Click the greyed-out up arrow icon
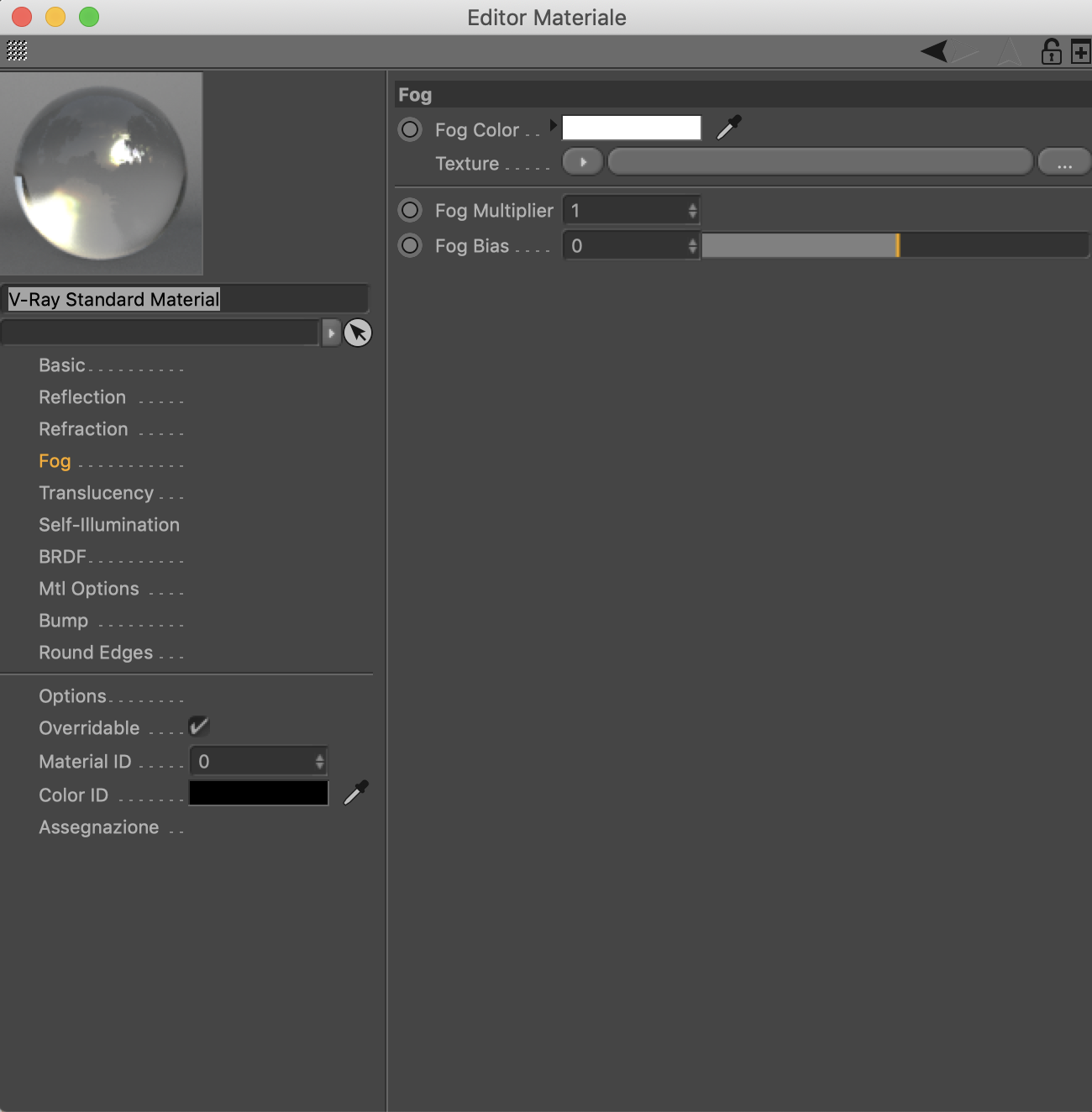The width and height of the screenshot is (1092, 1112). pyautogui.click(x=1009, y=51)
